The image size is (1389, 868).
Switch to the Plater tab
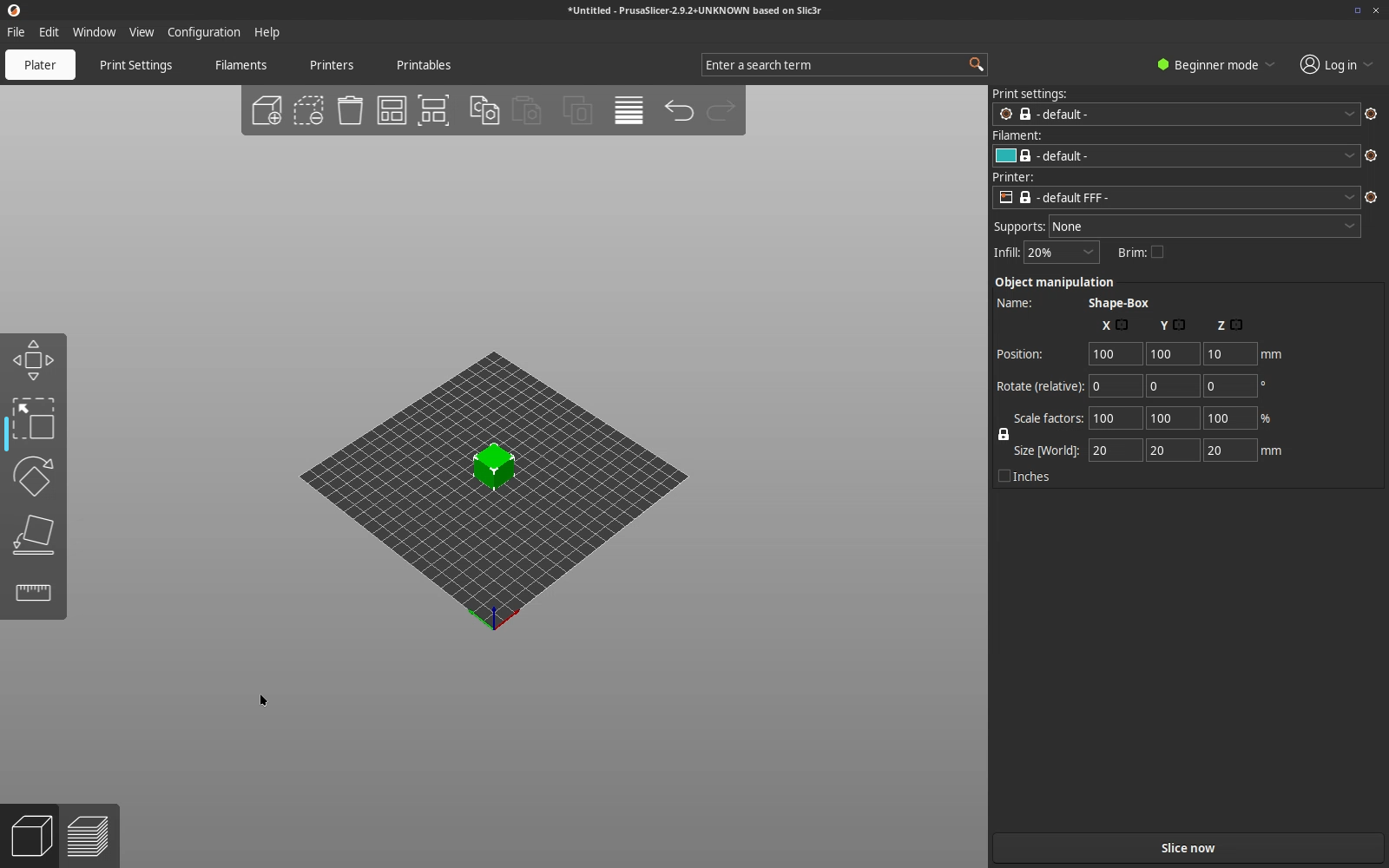pos(40,64)
